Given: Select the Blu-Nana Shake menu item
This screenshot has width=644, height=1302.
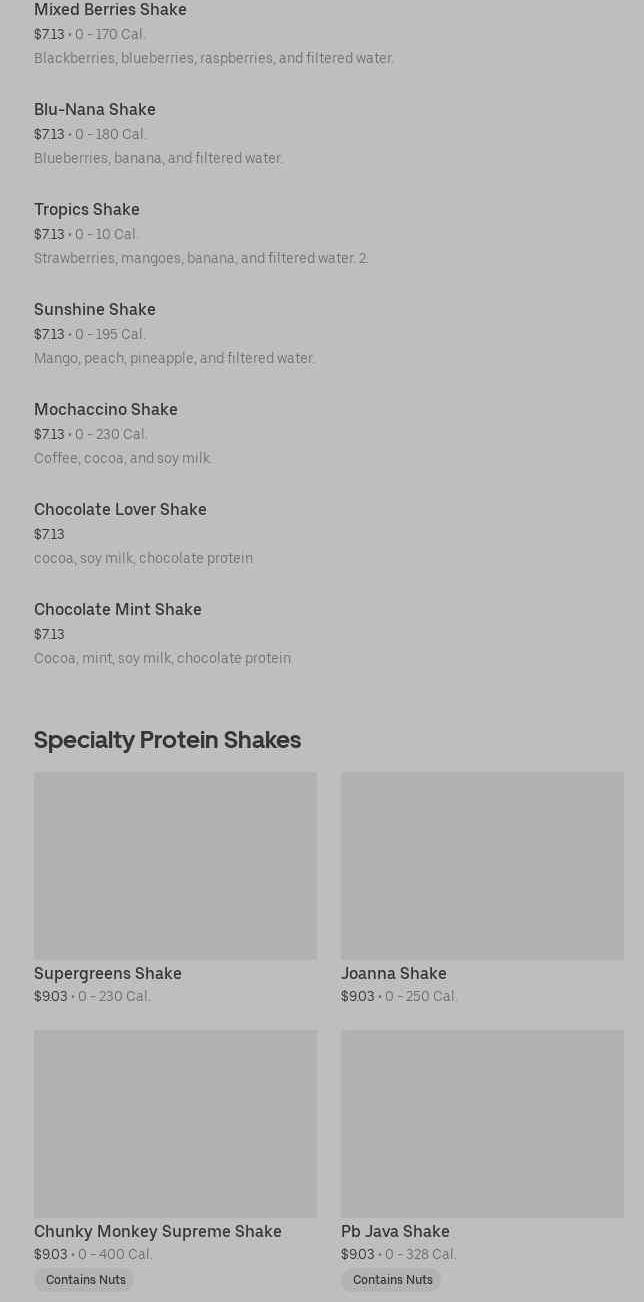Looking at the screenshot, I should click(95, 109).
